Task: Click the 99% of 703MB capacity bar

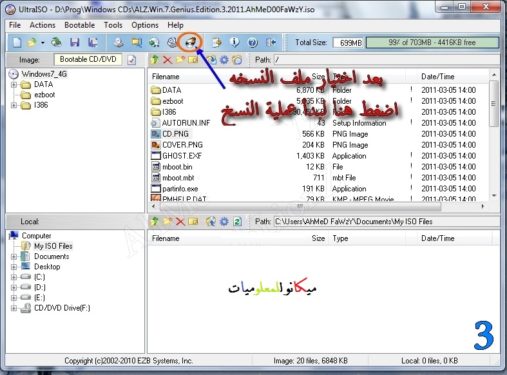Action: (432, 43)
